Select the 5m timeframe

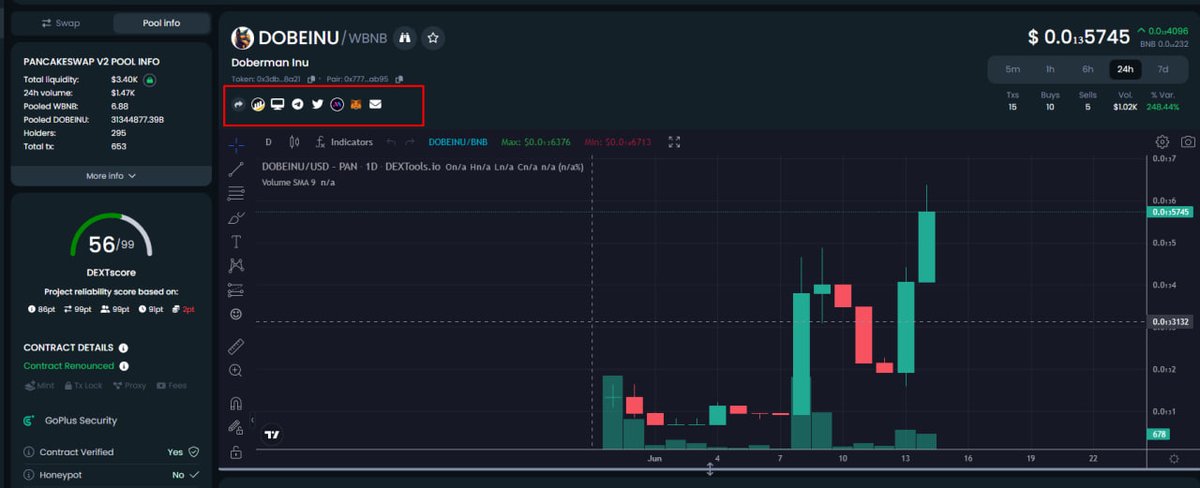click(1013, 69)
